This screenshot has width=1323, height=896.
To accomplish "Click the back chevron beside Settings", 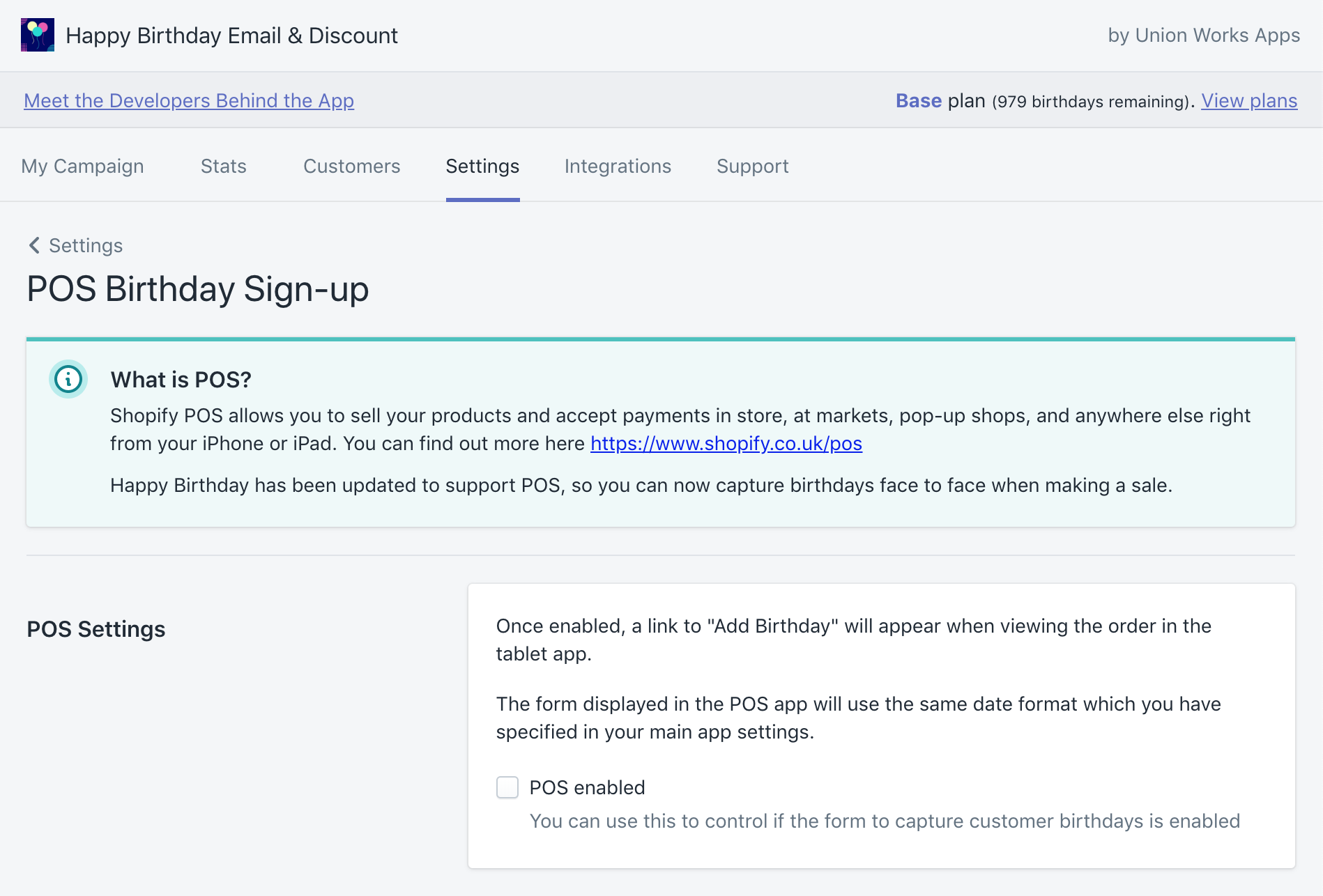I will tap(34, 245).
